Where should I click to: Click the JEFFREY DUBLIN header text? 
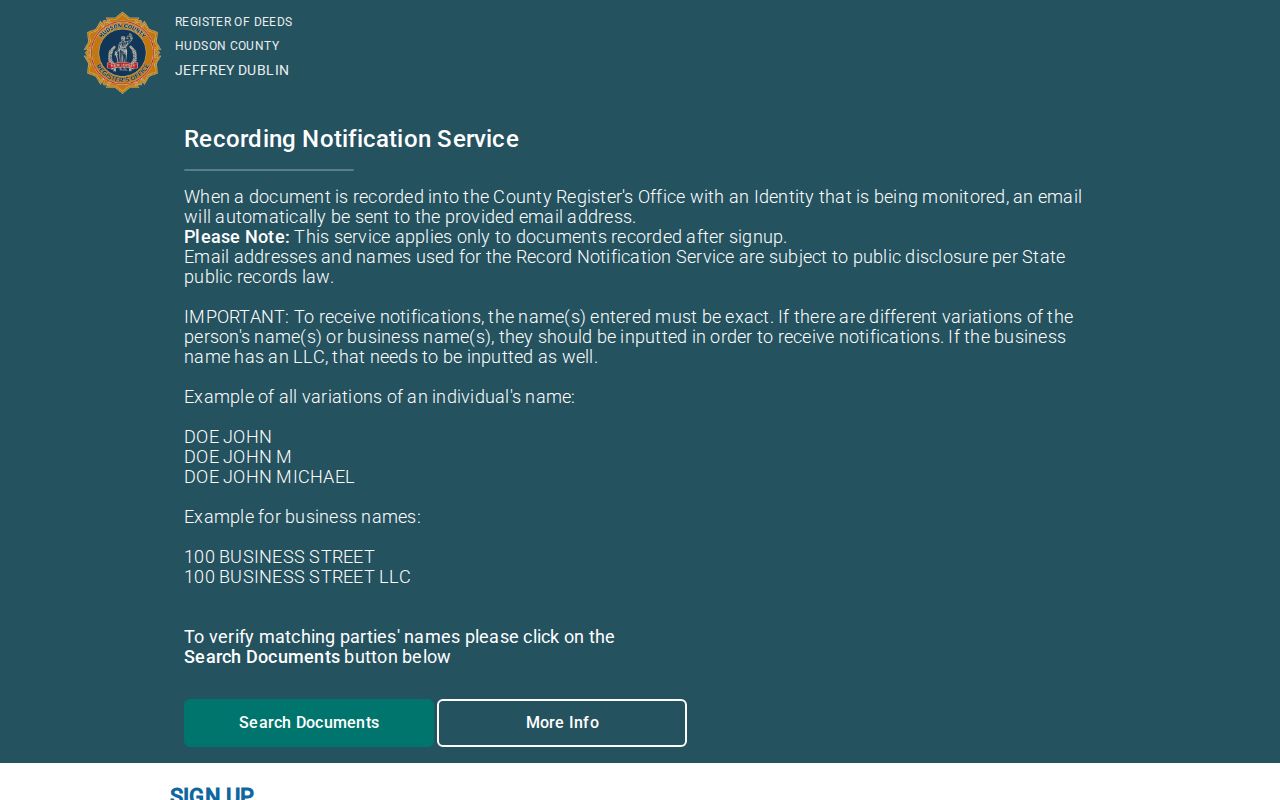coord(232,70)
